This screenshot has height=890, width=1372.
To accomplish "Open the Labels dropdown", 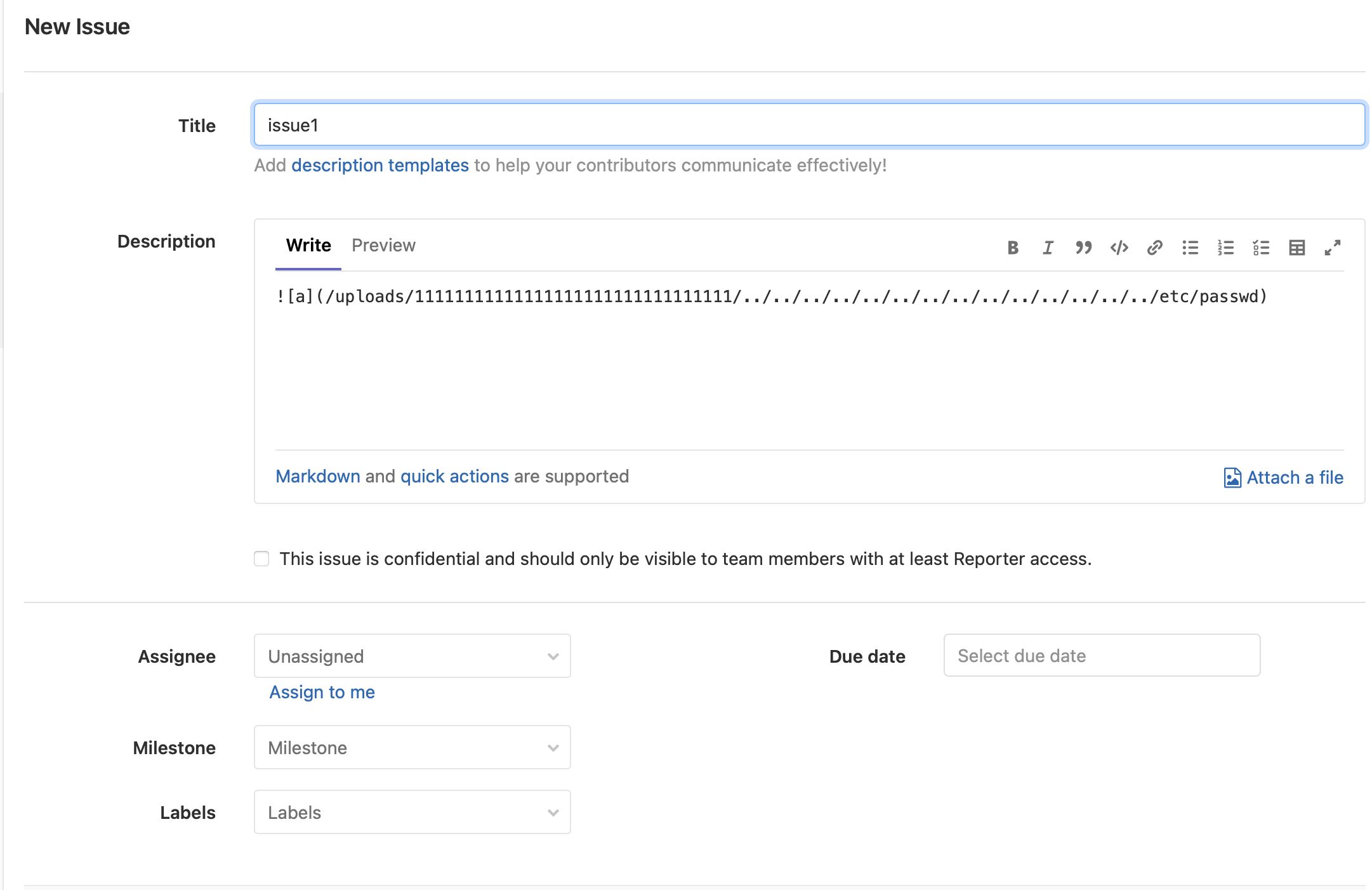I will [412, 812].
